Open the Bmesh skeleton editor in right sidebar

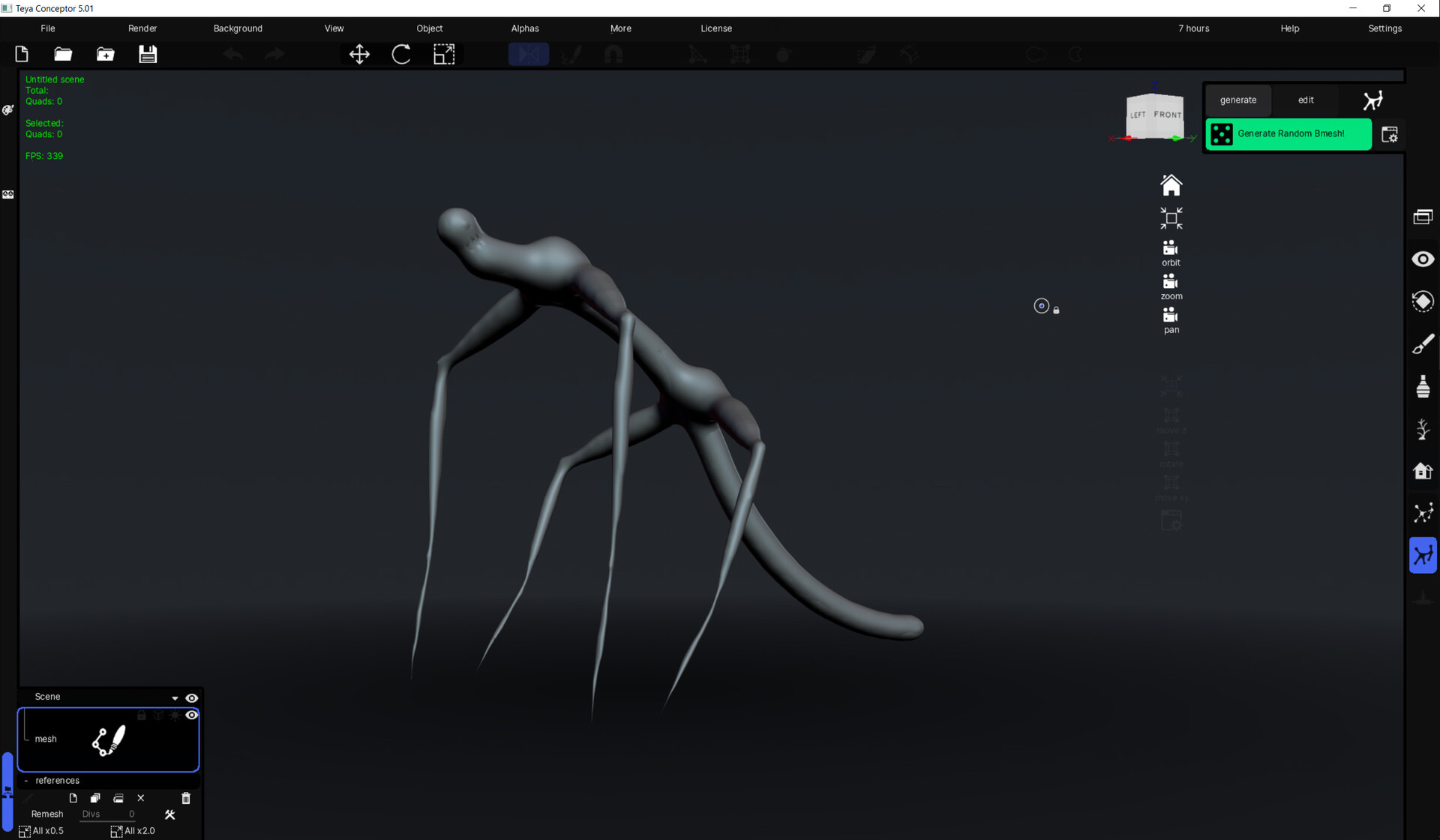1423,555
